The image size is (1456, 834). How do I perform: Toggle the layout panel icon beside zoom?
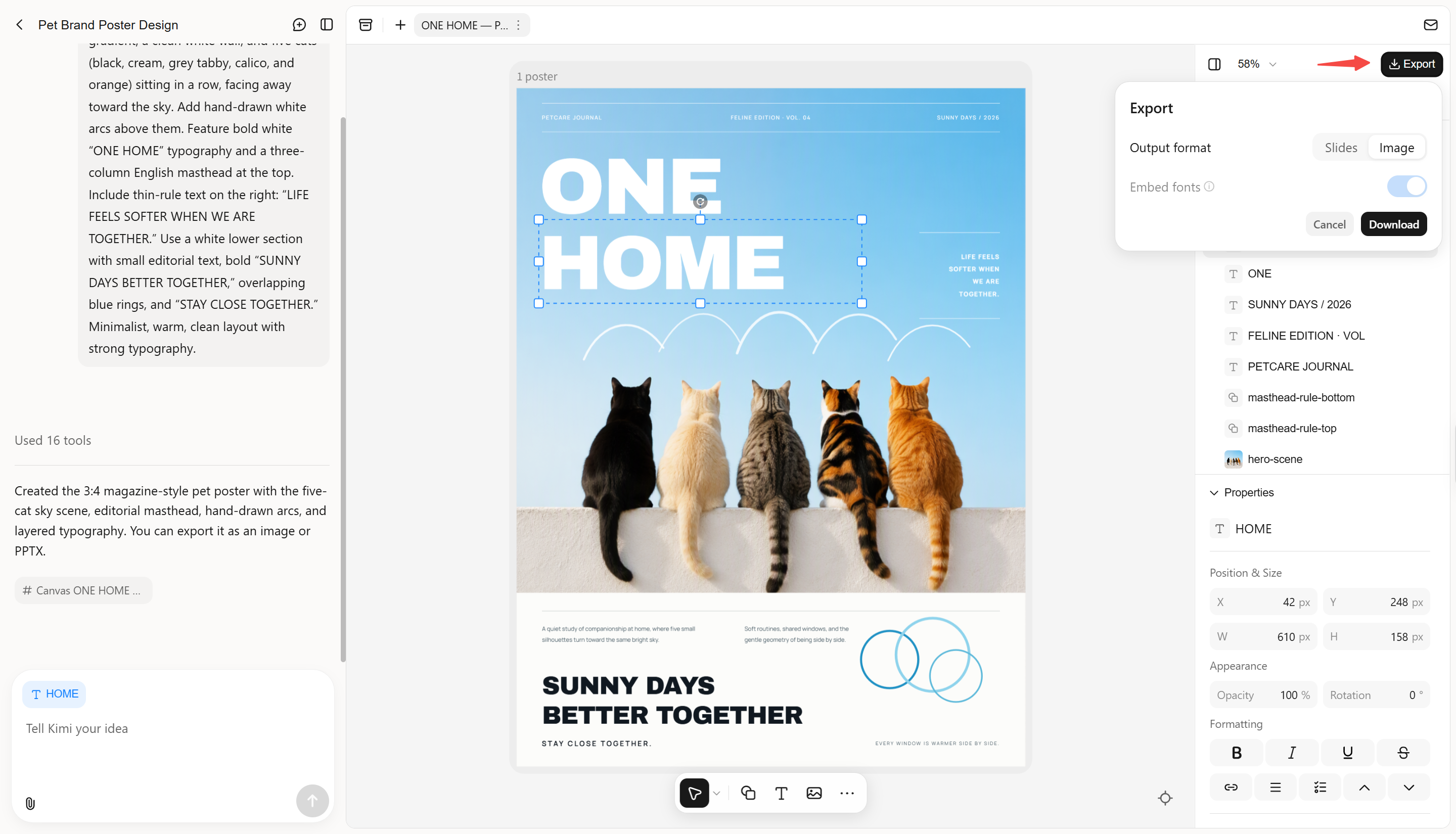(x=1214, y=64)
